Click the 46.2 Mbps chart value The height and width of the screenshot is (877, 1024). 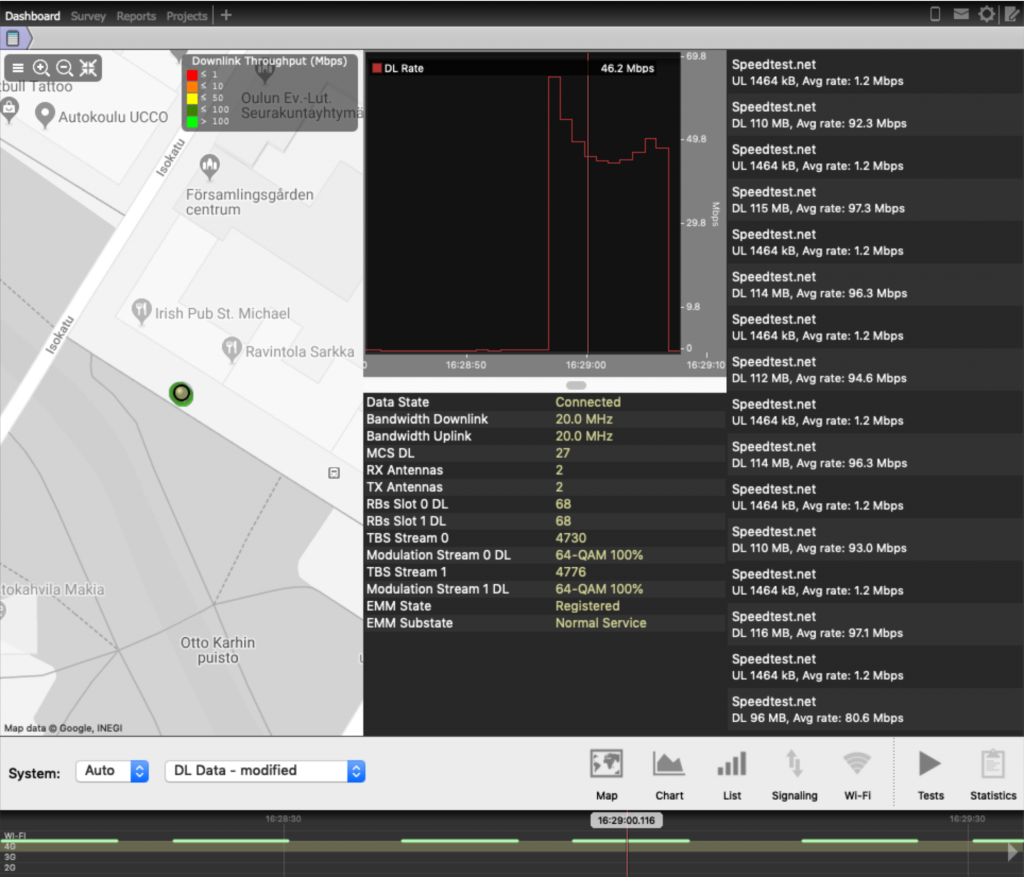(x=627, y=68)
